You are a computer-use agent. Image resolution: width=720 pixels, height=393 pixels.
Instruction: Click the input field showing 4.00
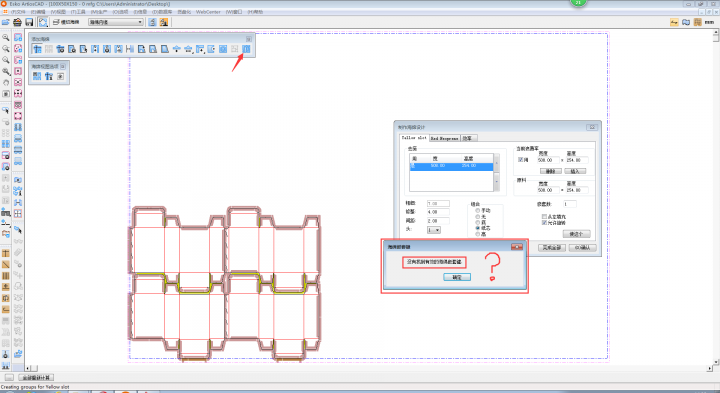point(438,212)
